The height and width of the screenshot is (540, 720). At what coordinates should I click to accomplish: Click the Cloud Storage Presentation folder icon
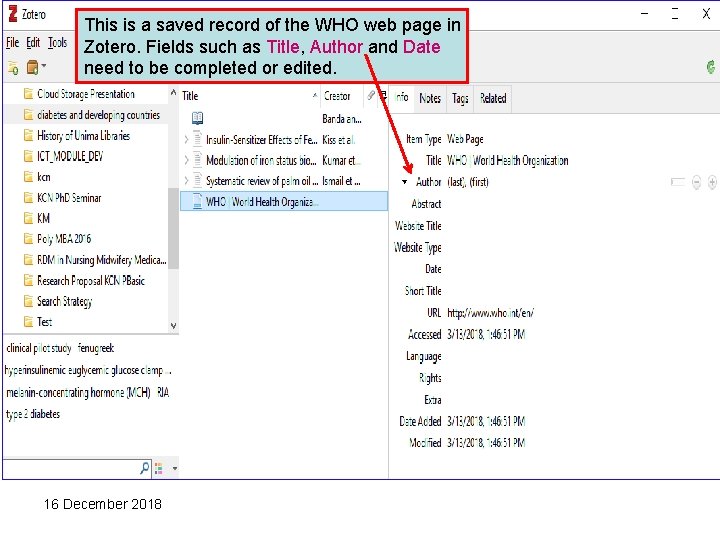point(28,94)
